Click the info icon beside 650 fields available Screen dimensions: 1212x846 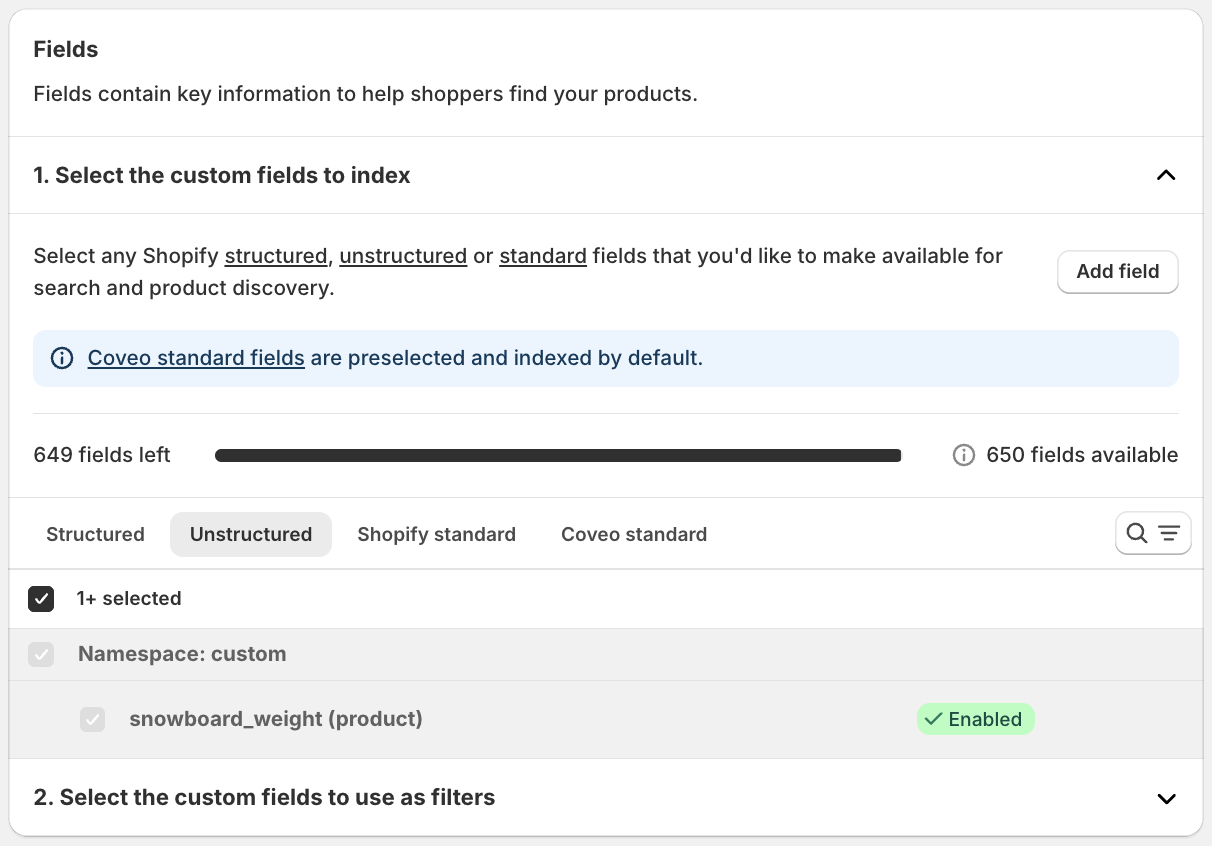coord(964,455)
